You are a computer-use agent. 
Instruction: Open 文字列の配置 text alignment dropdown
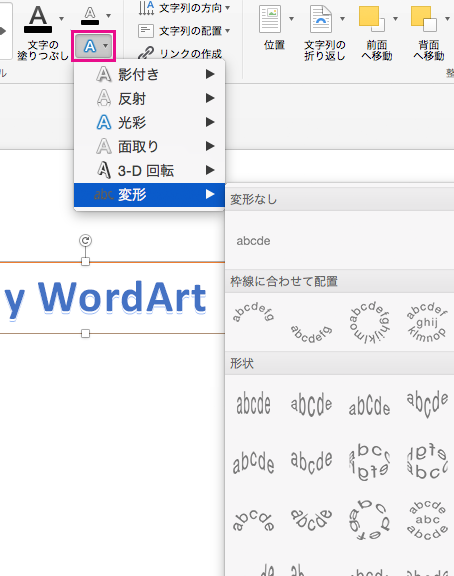(184, 31)
